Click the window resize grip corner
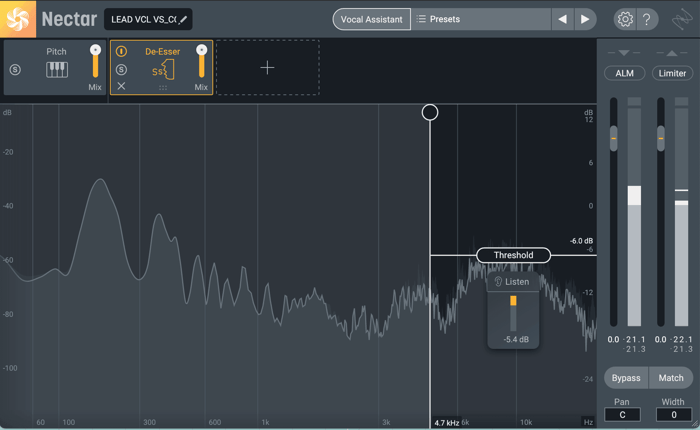 [695, 424]
